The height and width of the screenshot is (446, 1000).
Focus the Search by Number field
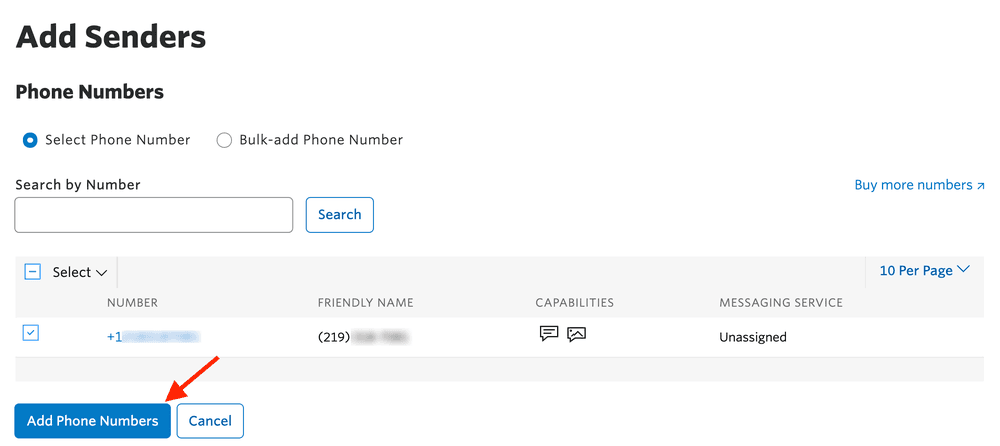point(154,215)
